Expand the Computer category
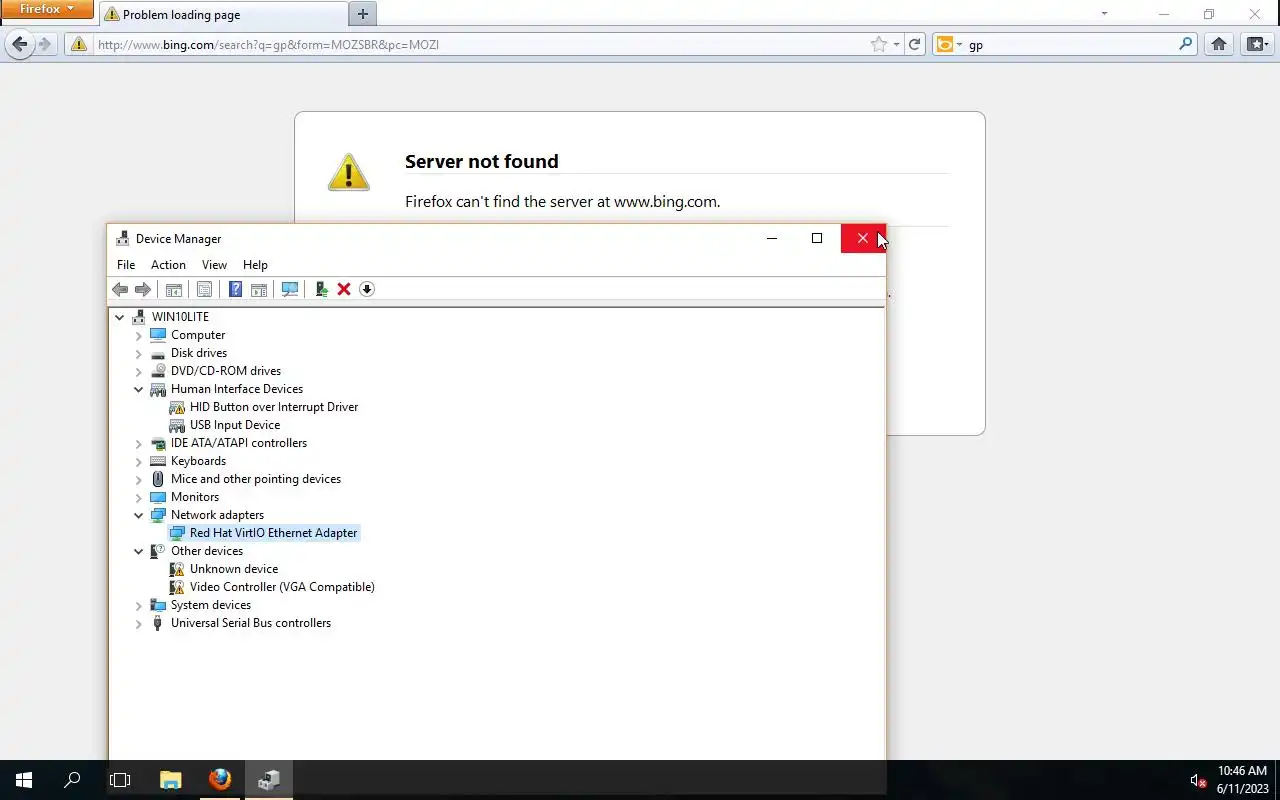The height and width of the screenshot is (800, 1280). [x=139, y=335]
